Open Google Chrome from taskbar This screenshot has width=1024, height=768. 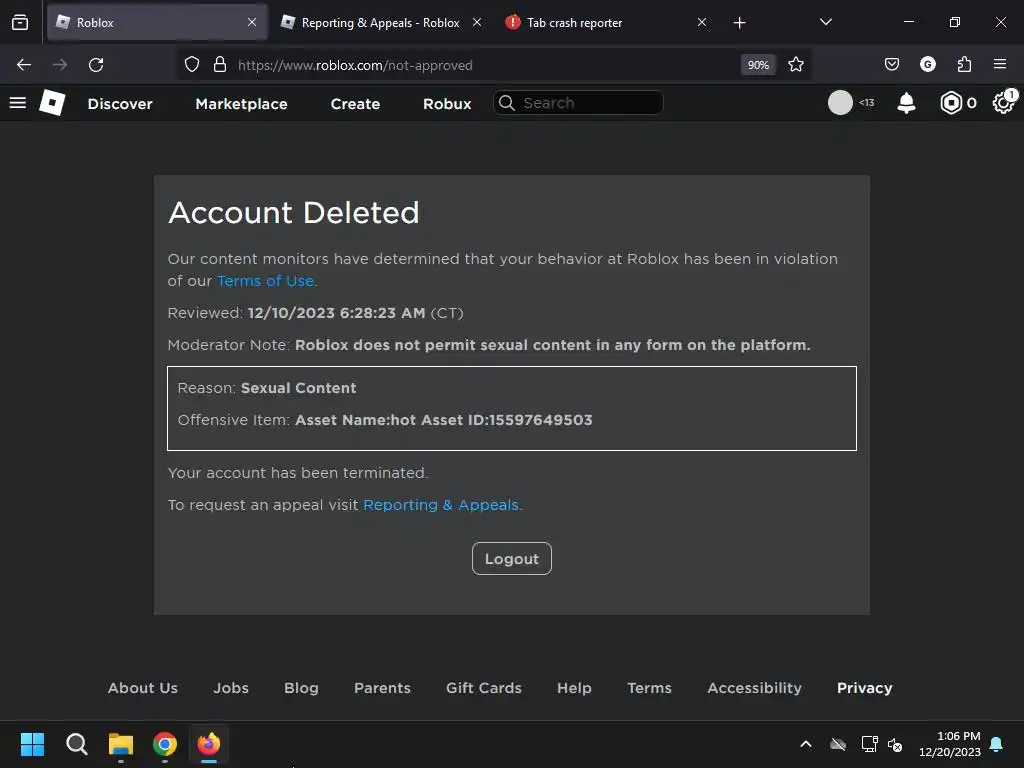click(165, 744)
